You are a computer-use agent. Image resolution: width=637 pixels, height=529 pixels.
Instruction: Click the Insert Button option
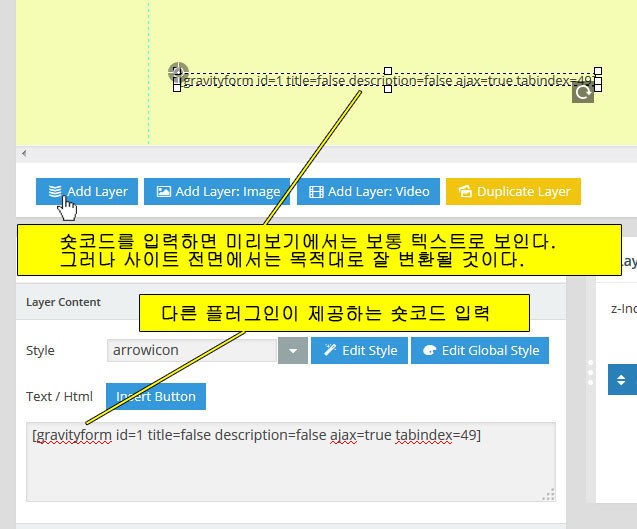(155, 396)
